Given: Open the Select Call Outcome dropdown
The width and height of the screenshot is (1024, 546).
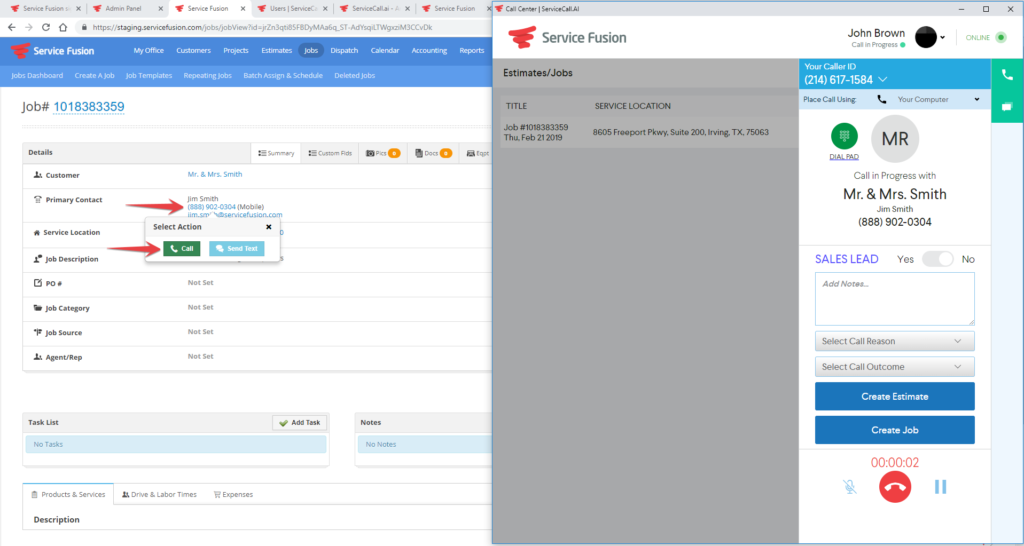Looking at the screenshot, I should point(895,366).
